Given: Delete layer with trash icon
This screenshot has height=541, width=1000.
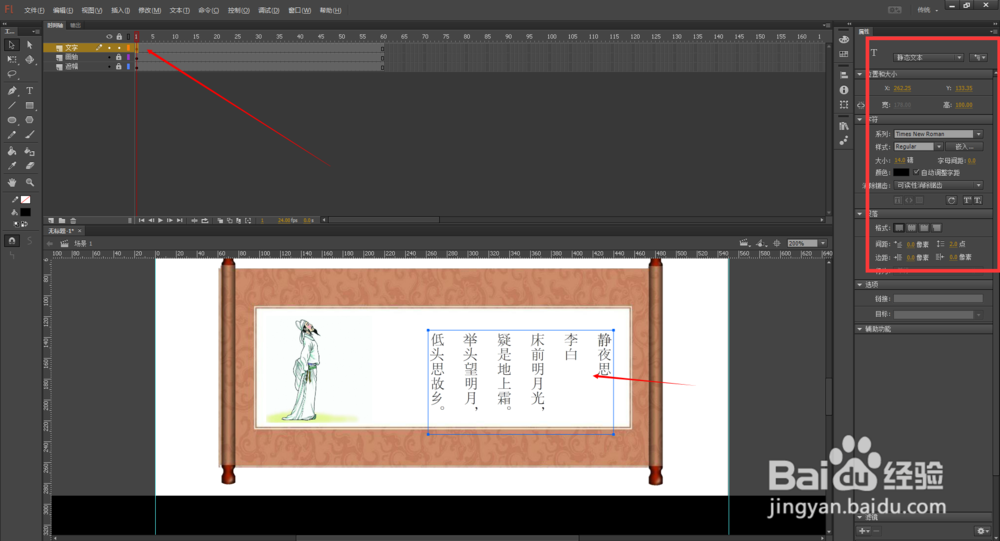Looking at the screenshot, I should click(x=73, y=220).
